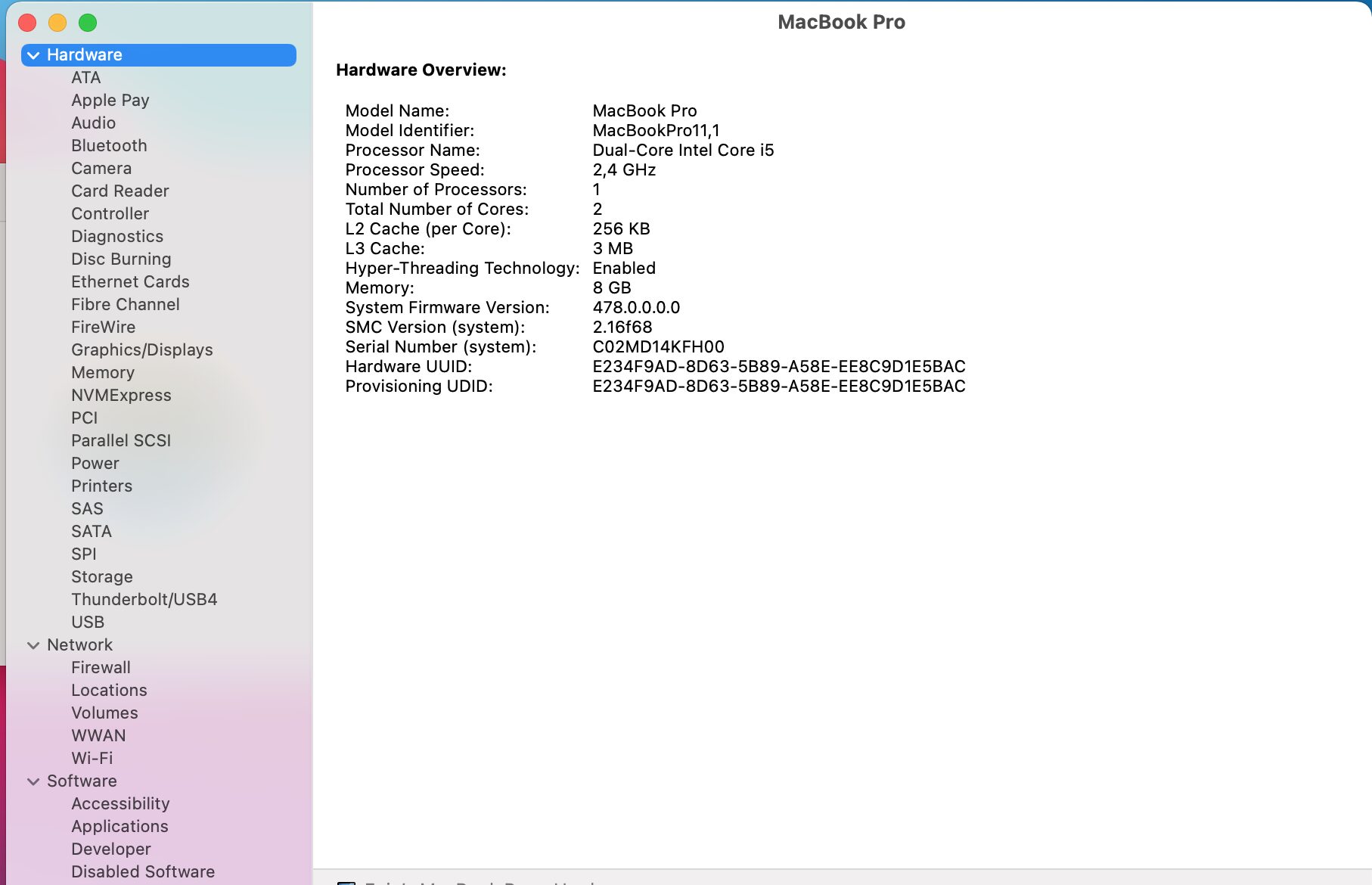
Task: Select Controller in the sidebar
Action: 110,214
